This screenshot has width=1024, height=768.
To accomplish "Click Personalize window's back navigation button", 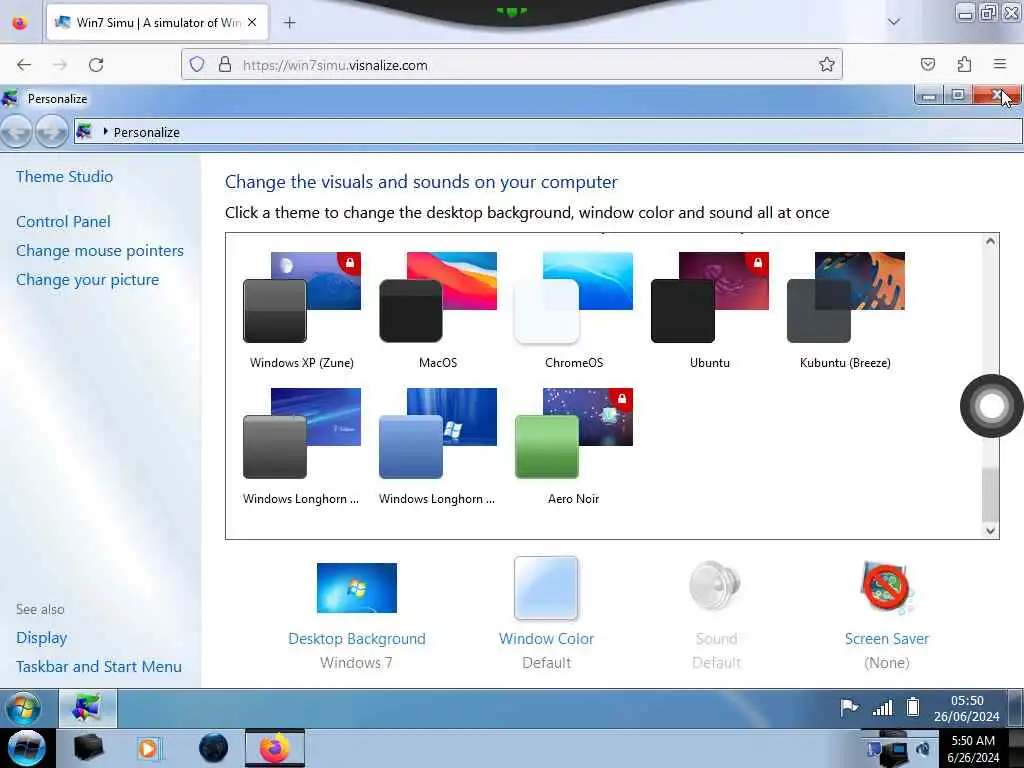I will click(x=17, y=132).
